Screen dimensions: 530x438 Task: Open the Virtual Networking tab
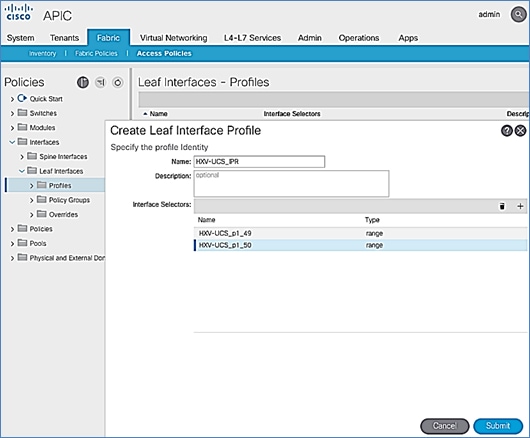(x=174, y=38)
